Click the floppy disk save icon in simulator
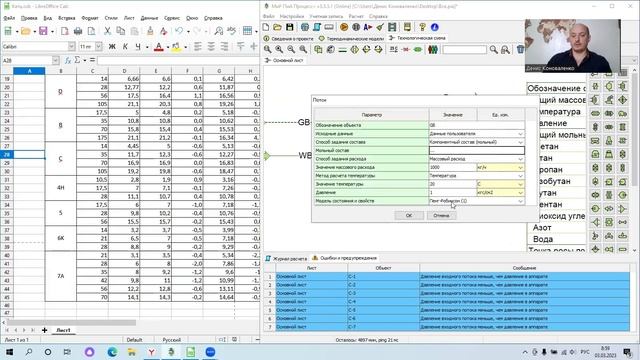 click(290, 27)
